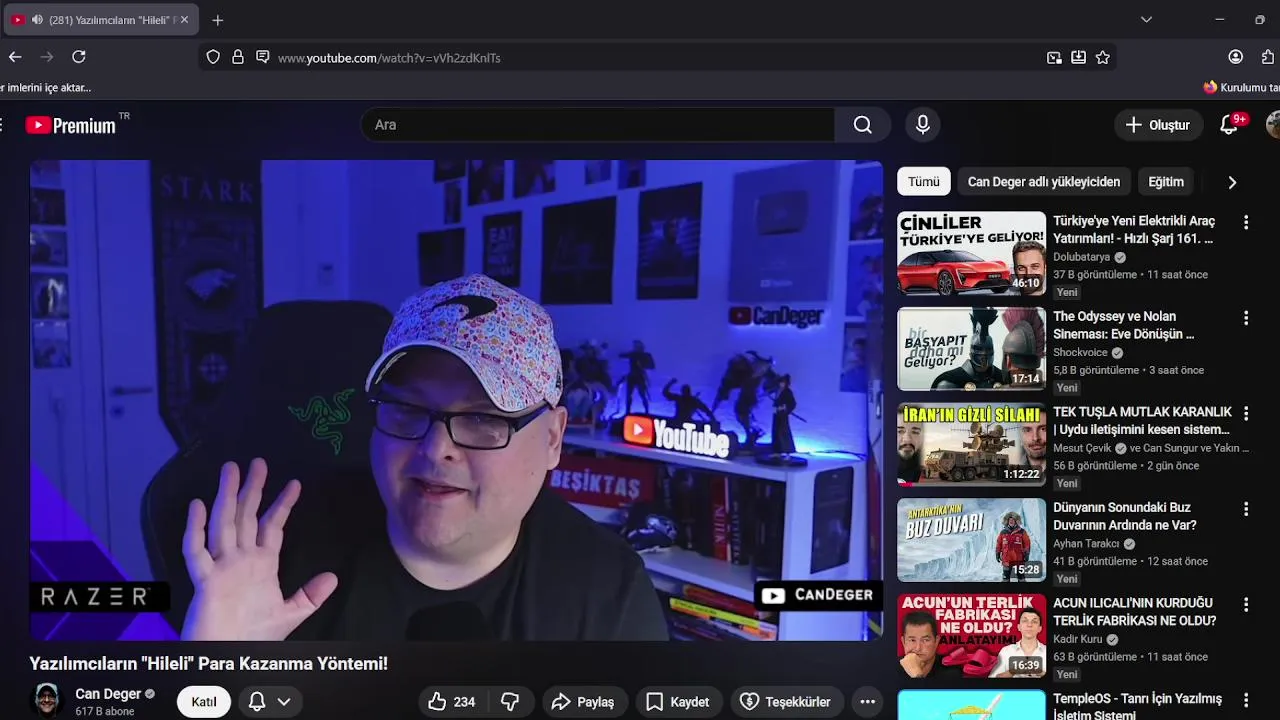Open a new browser tab
The width and height of the screenshot is (1280, 720).
coord(218,20)
